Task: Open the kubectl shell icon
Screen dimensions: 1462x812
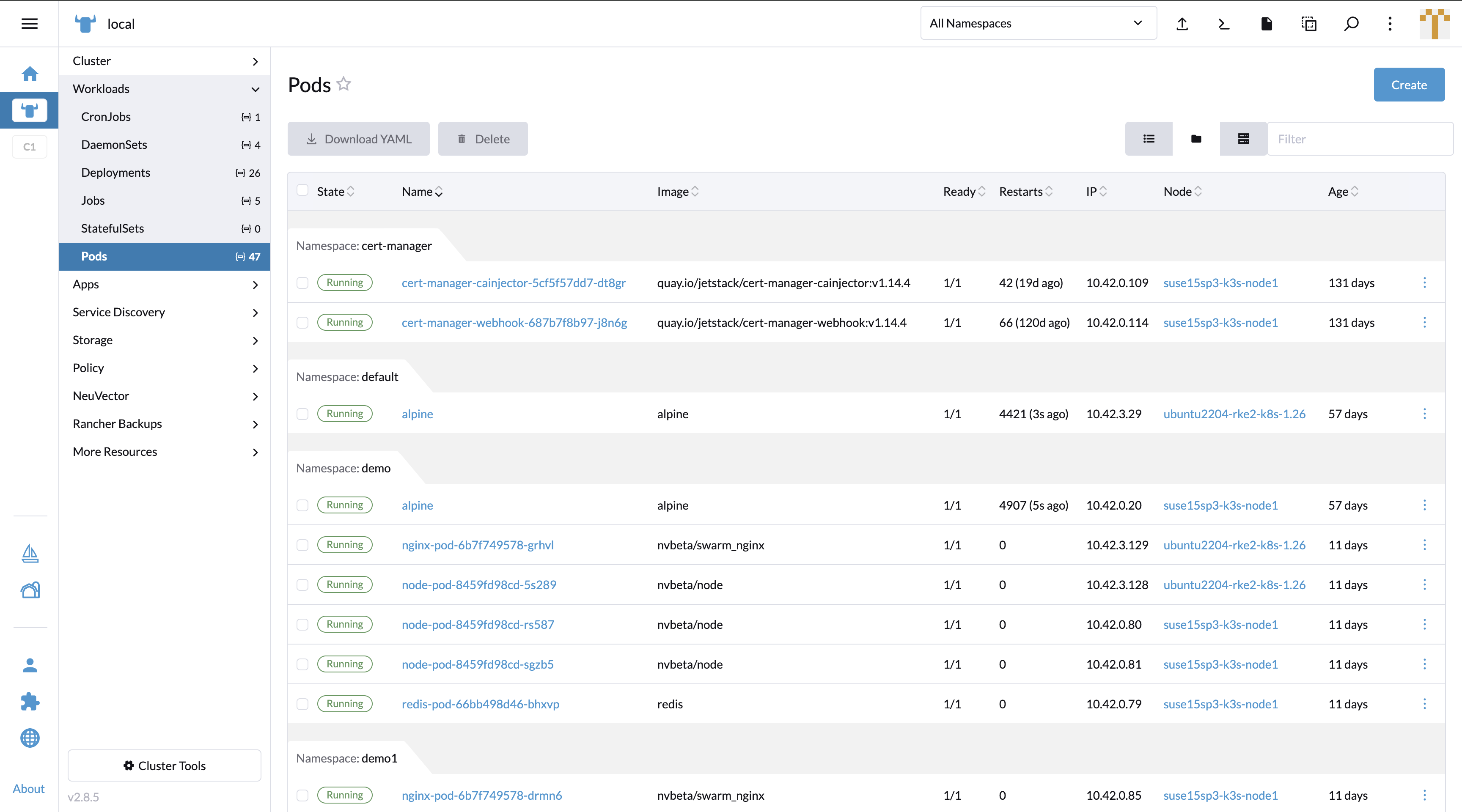Action: click(1224, 24)
